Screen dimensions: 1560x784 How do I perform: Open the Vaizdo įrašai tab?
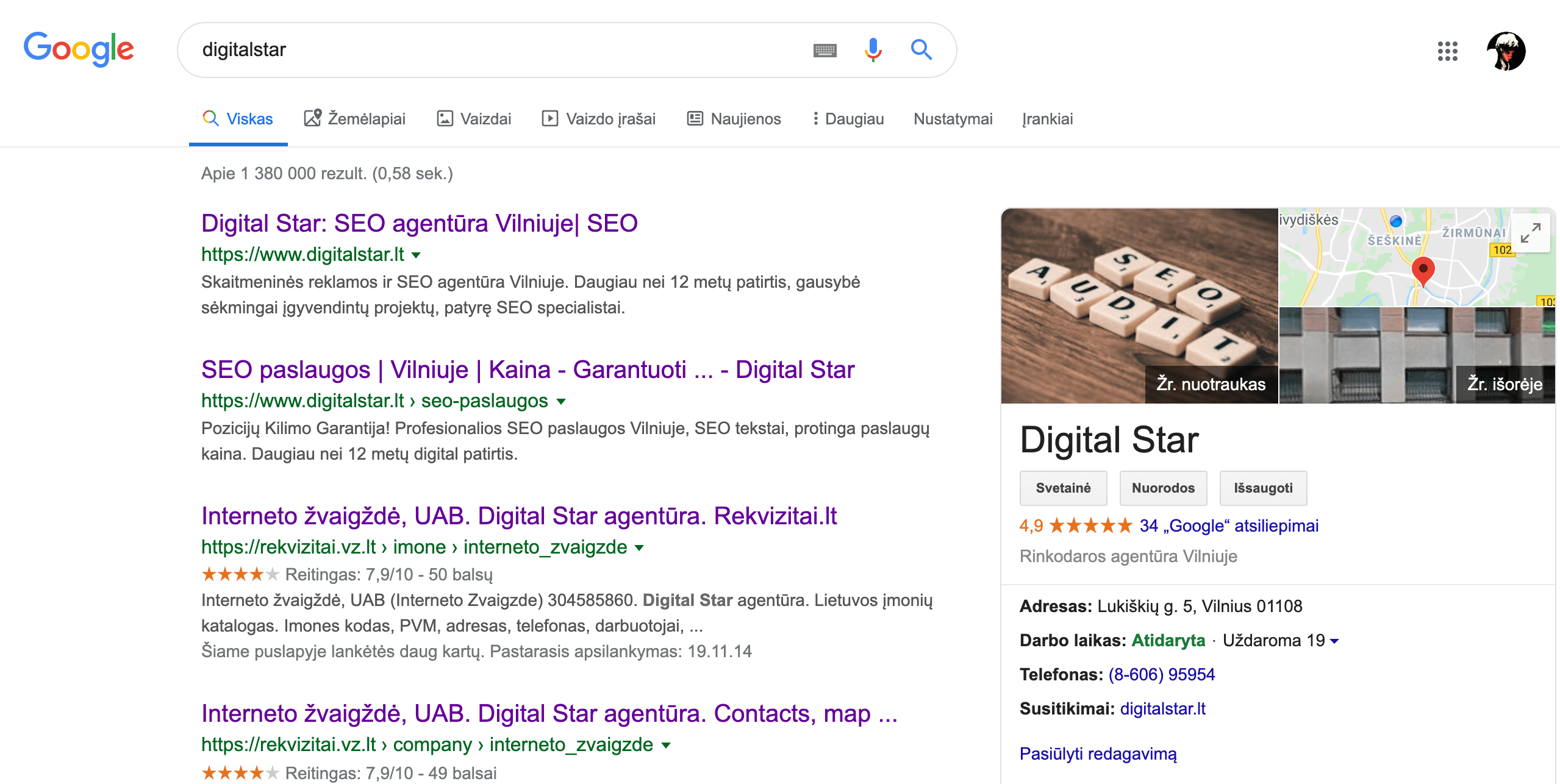click(x=599, y=119)
